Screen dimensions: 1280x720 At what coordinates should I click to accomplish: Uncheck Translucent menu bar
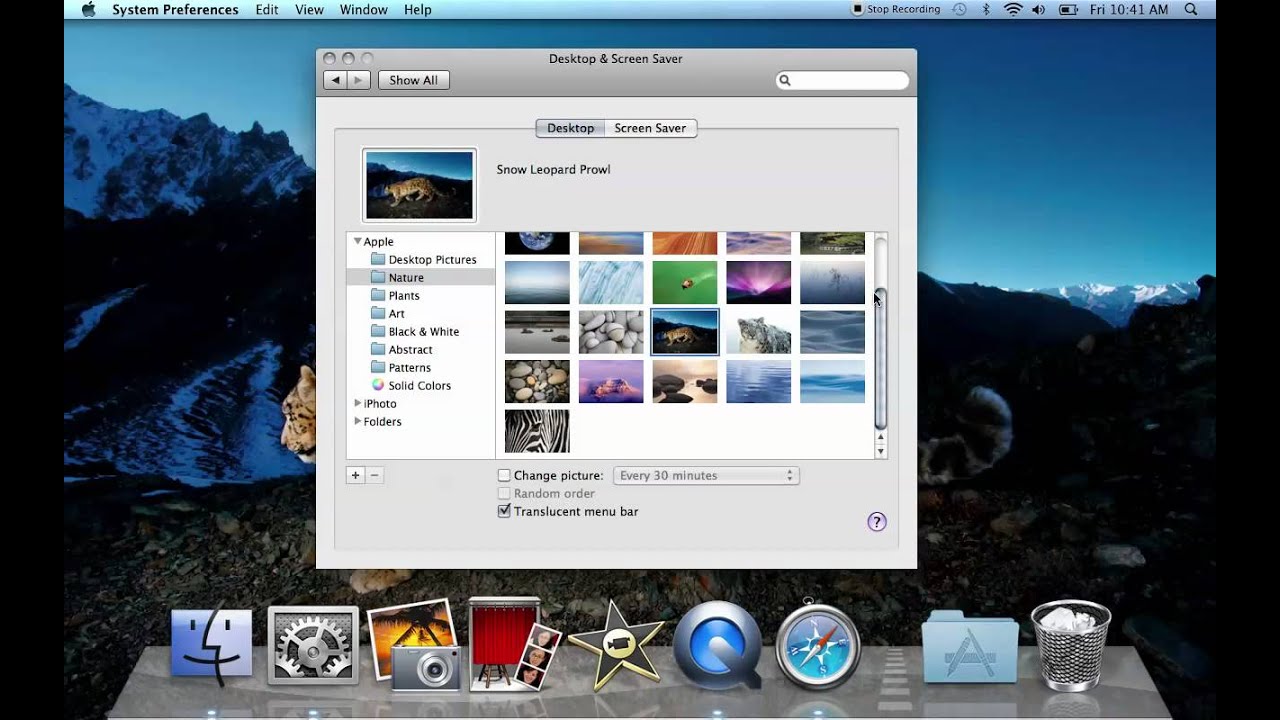pyautogui.click(x=504, y=512)
